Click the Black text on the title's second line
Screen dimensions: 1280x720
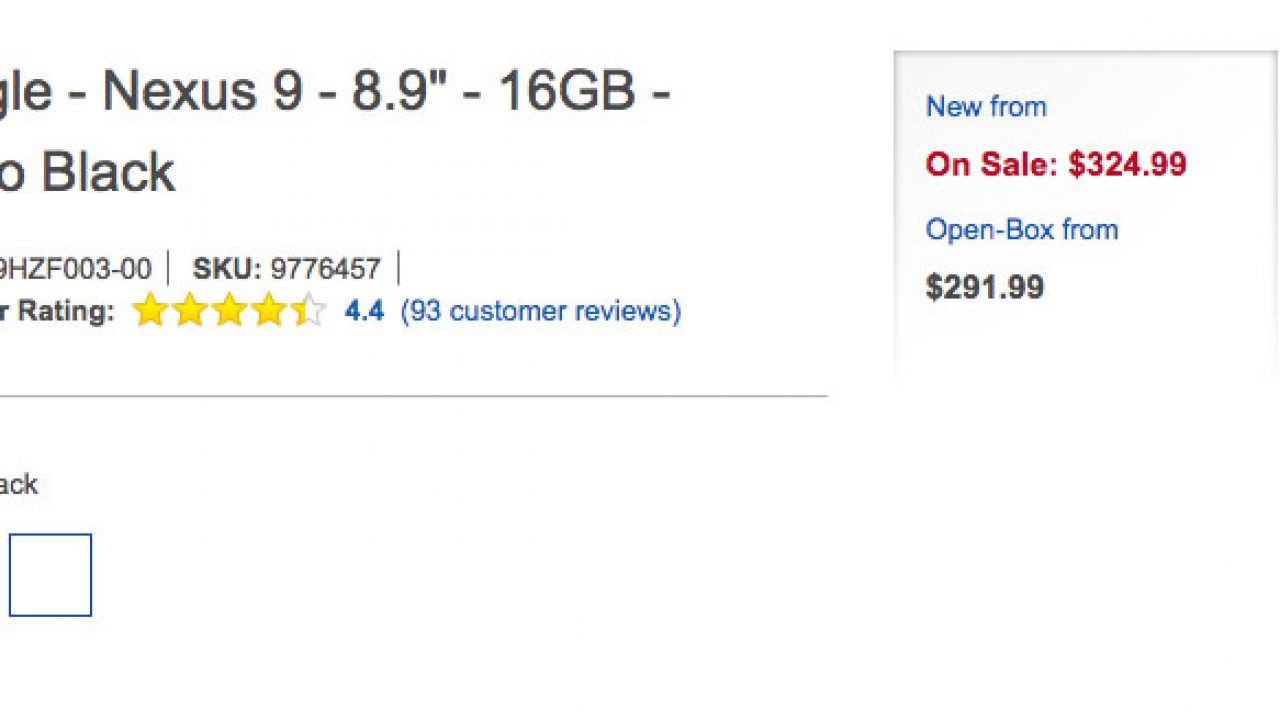pos(108,172)
